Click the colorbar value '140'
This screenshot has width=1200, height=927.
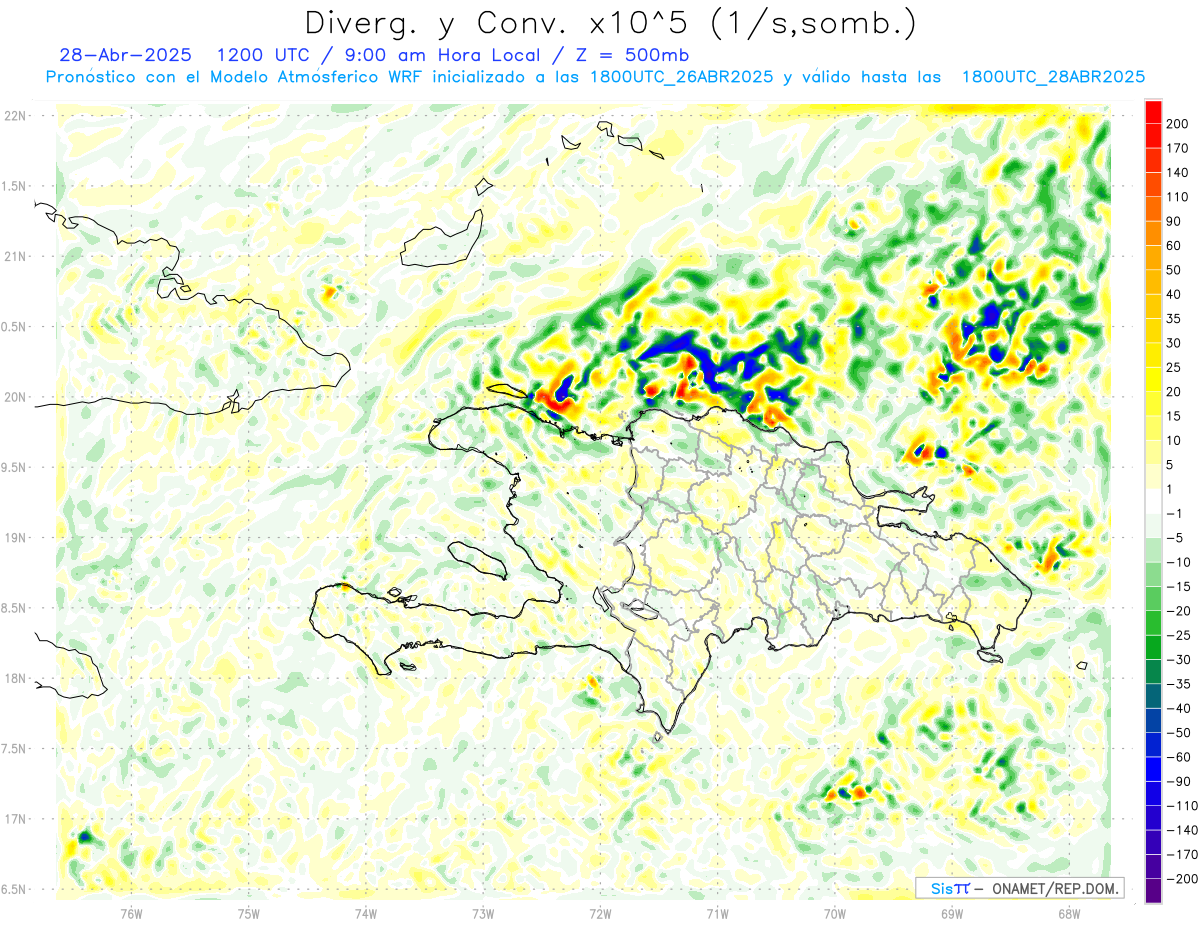(1179, 173)
